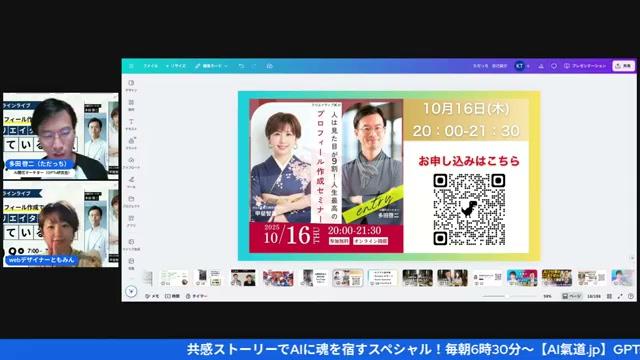This screenshot has width=640, height=360.
Task: Click the 20:00-21:30 text in the golden box
Action: 466,131
